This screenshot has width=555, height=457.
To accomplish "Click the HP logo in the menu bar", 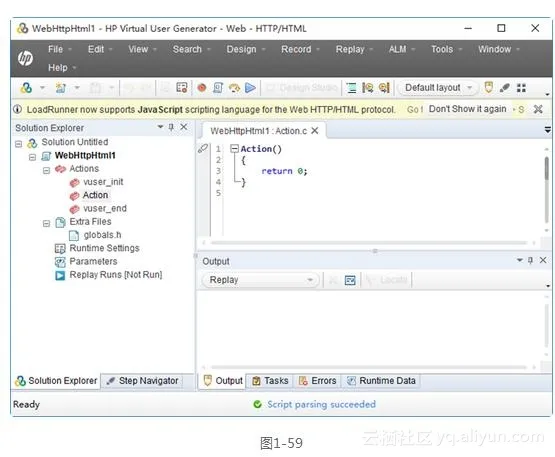I will (x=25, y=58).
